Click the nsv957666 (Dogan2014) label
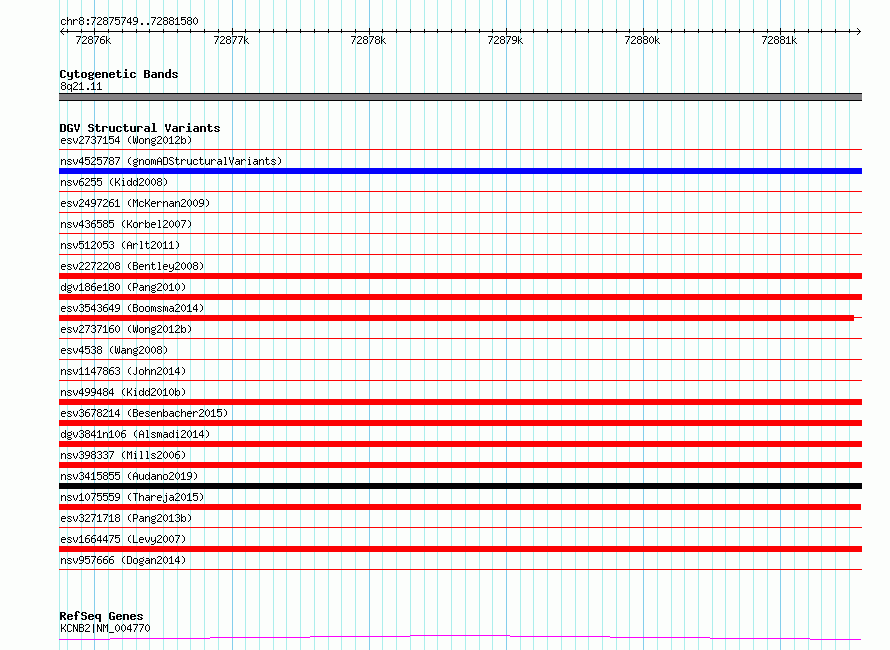The image size is (890, 650). click(123, 560)
